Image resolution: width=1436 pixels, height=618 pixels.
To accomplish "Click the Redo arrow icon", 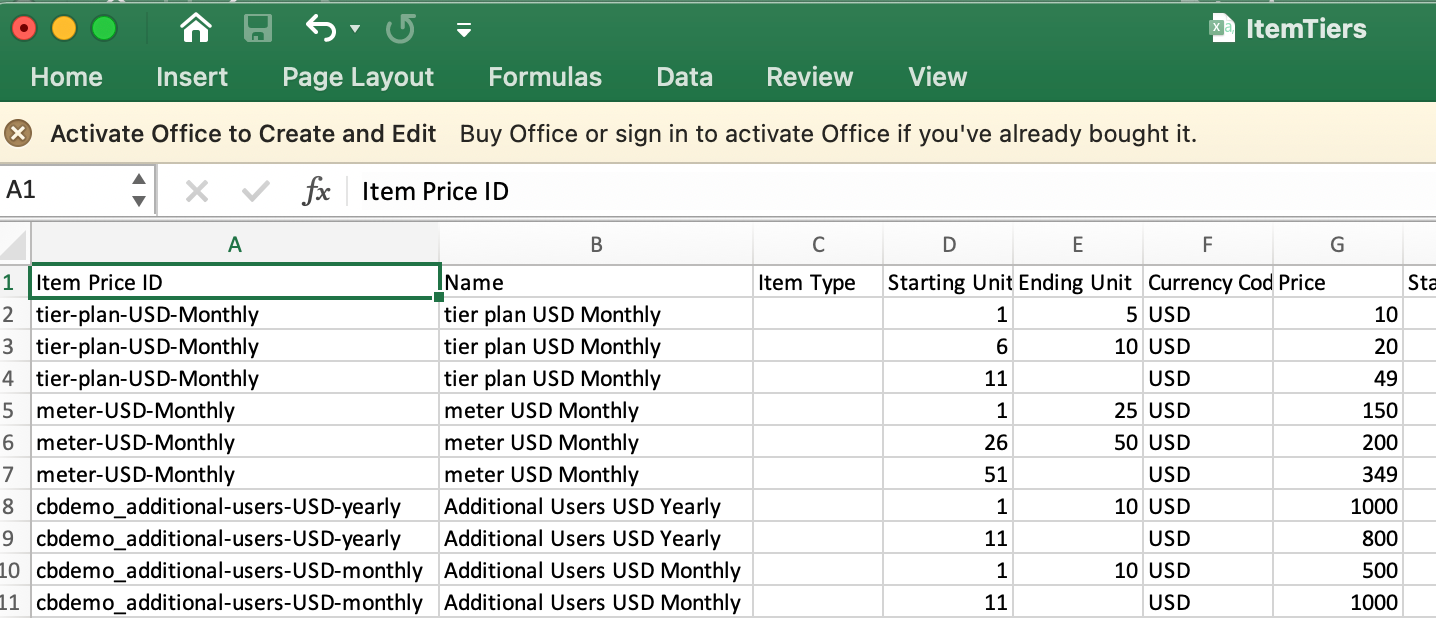I will (401, 29).
